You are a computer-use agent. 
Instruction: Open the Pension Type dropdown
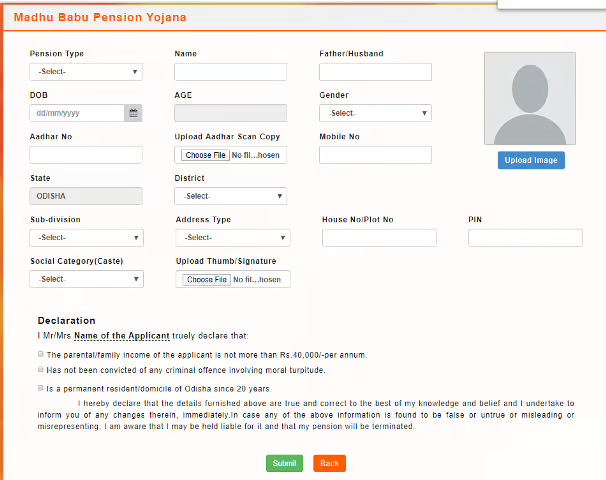(x=86, y=72)
